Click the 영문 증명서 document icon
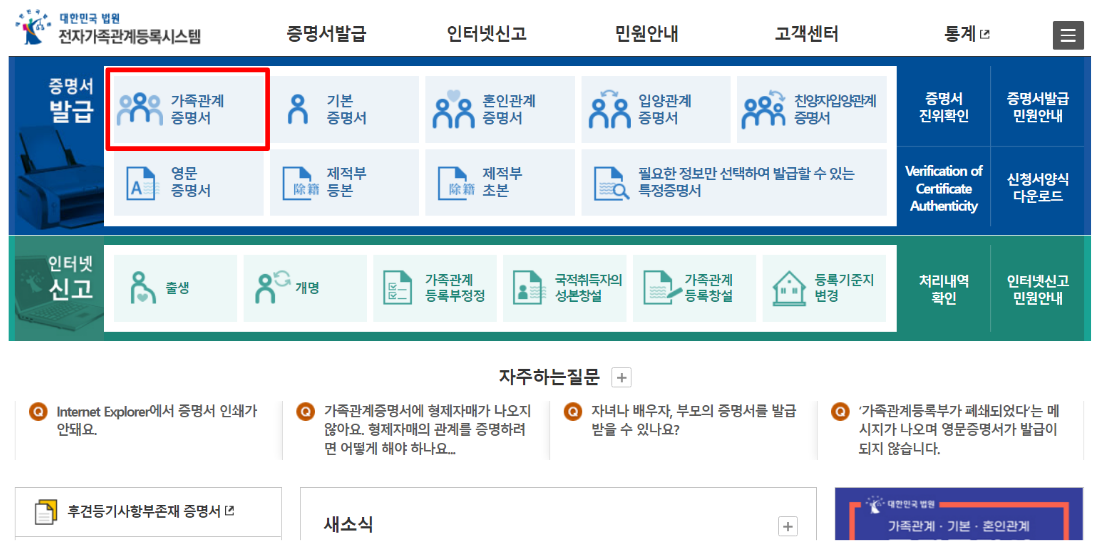 [141, 182]
